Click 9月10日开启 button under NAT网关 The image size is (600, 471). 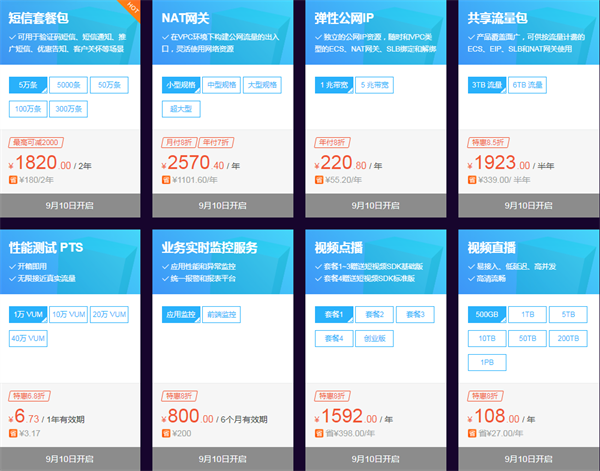tap(222, 205)
